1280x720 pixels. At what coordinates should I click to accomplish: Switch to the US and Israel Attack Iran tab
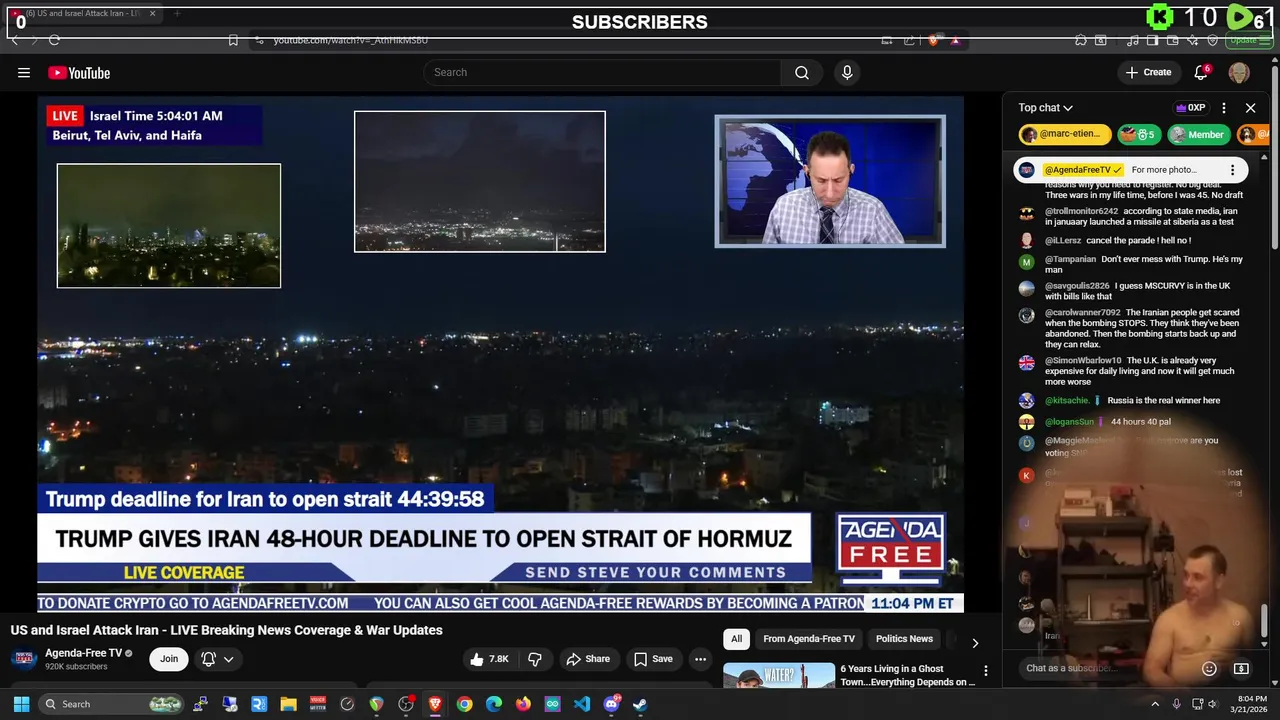84,14
